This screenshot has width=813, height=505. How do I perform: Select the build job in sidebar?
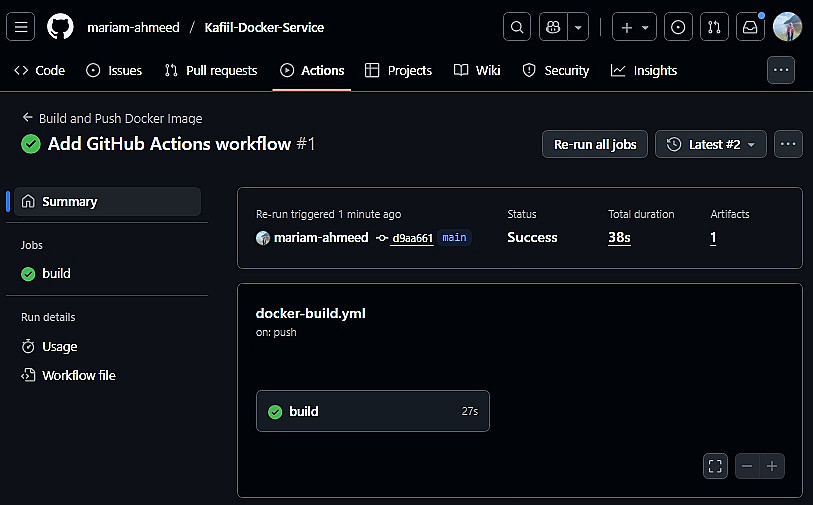click(56, 273)
